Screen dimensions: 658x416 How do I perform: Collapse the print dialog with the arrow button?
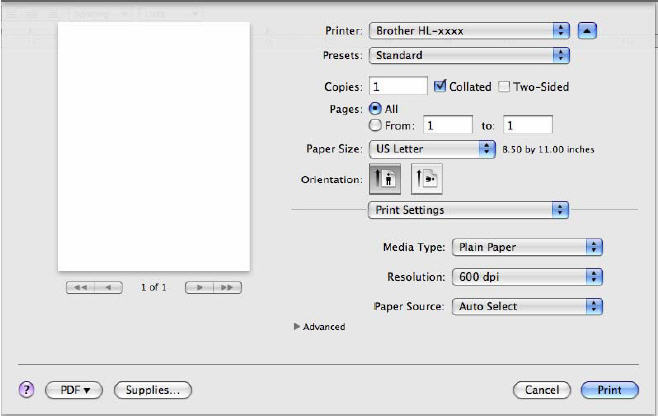pos(587,30)
